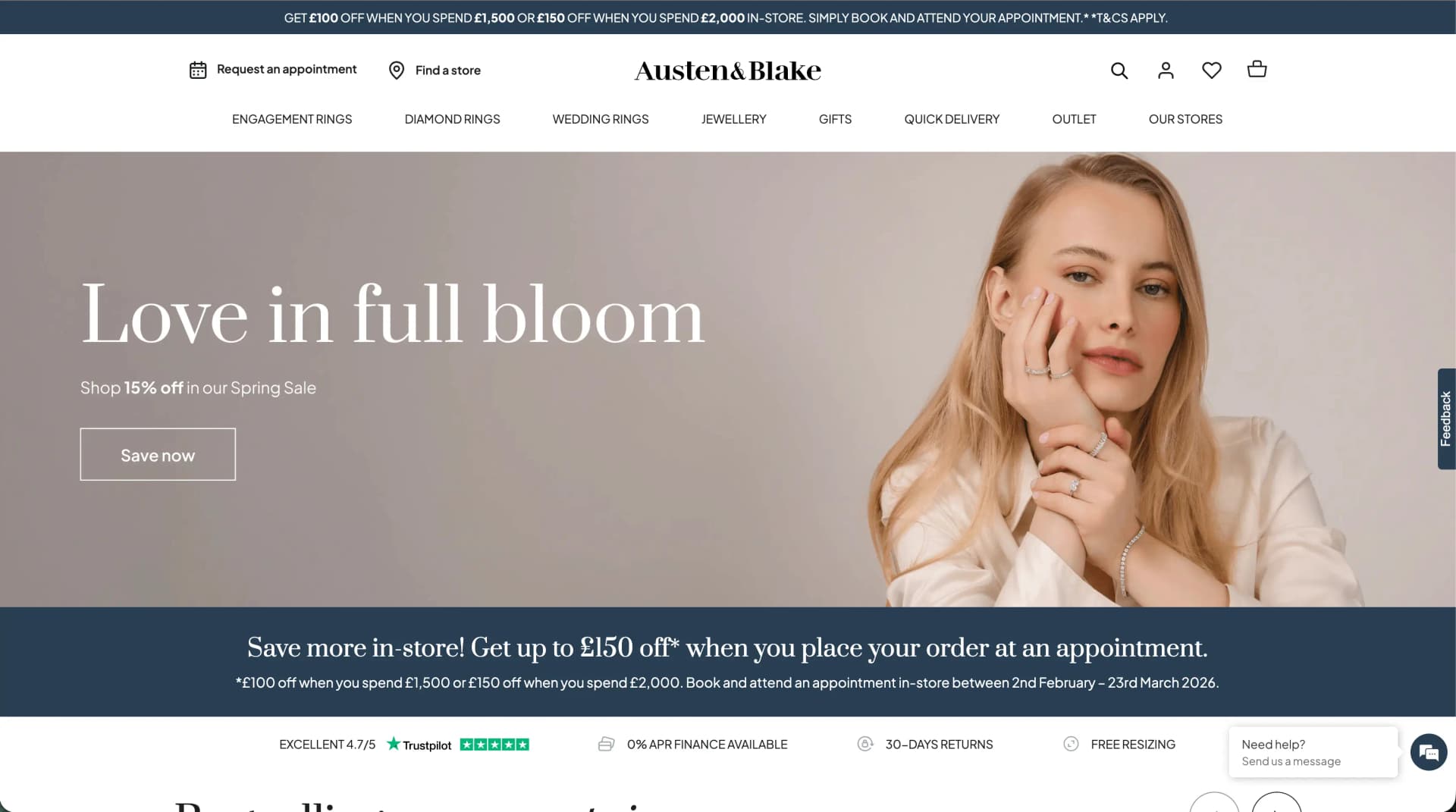Click the map pin store icon
The height and width of the screenshot is (812, 1456).
(396, 71)
